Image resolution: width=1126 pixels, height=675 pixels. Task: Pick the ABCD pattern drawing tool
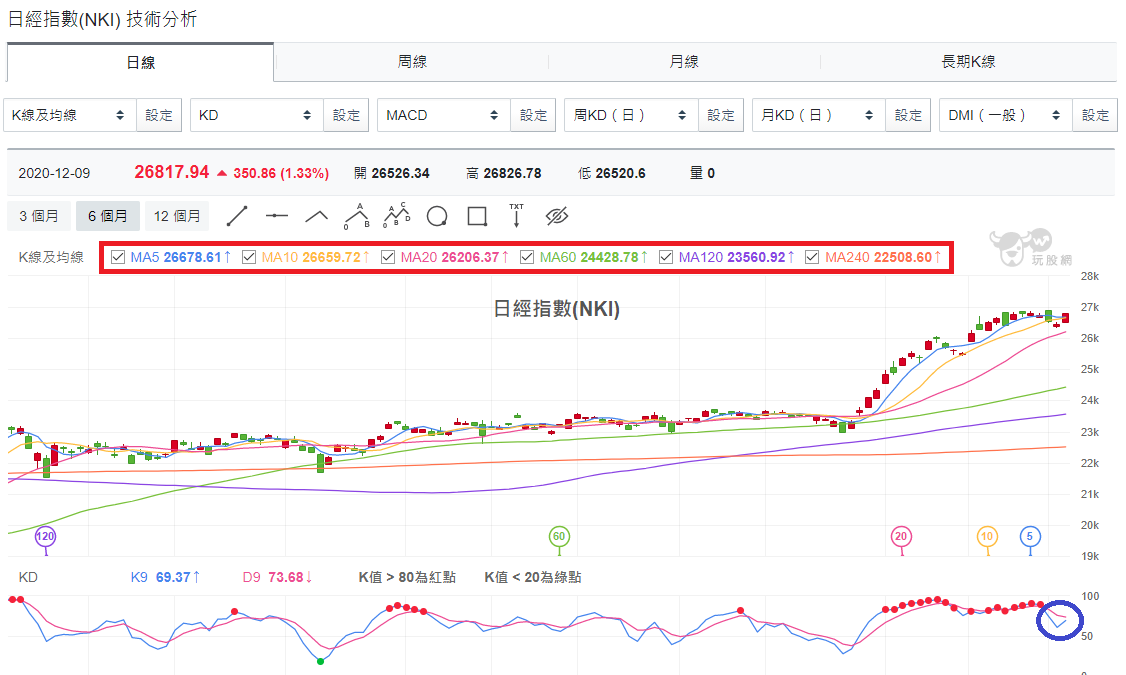click(x=396, y=215)
